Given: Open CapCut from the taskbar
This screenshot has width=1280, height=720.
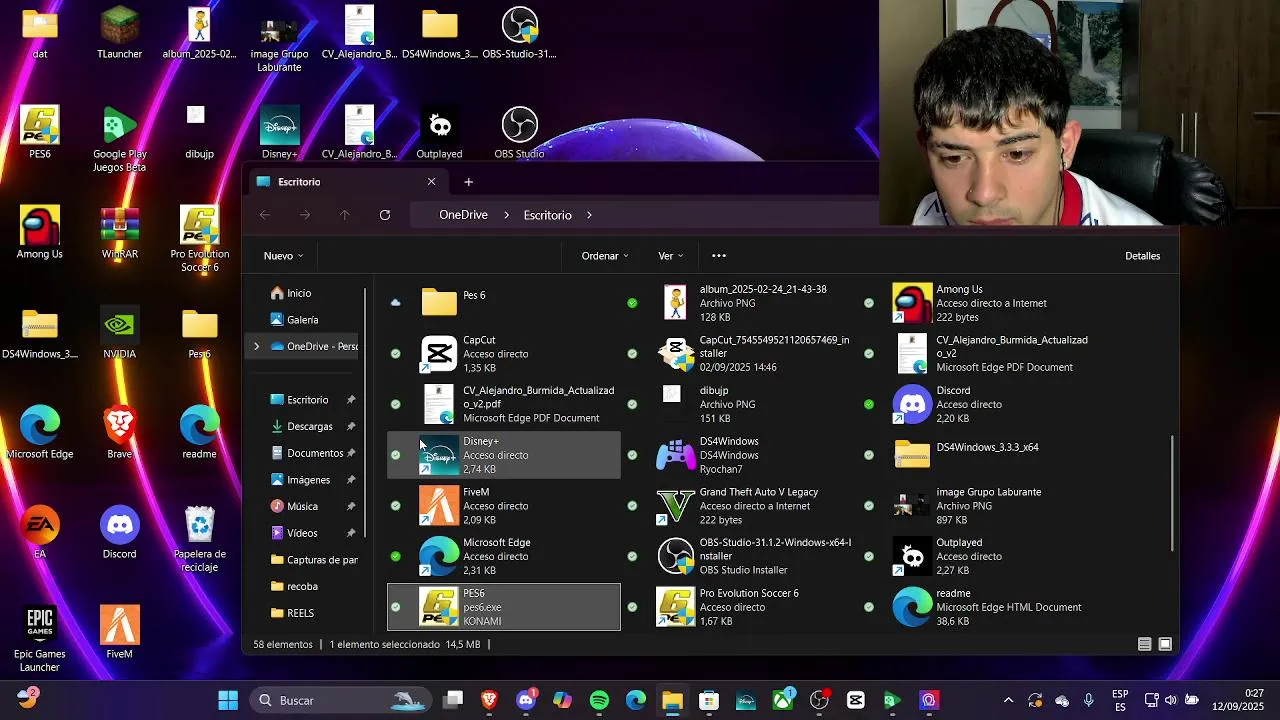Looking at the screenshot, I should [x=855, y=700].
